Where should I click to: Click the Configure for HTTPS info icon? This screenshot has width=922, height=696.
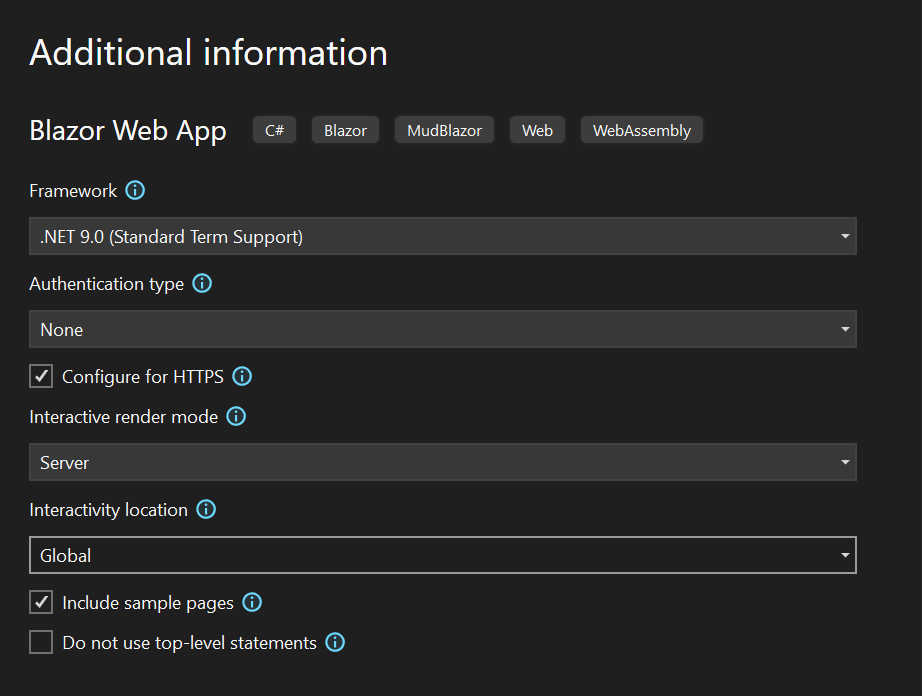coord(242,376)
